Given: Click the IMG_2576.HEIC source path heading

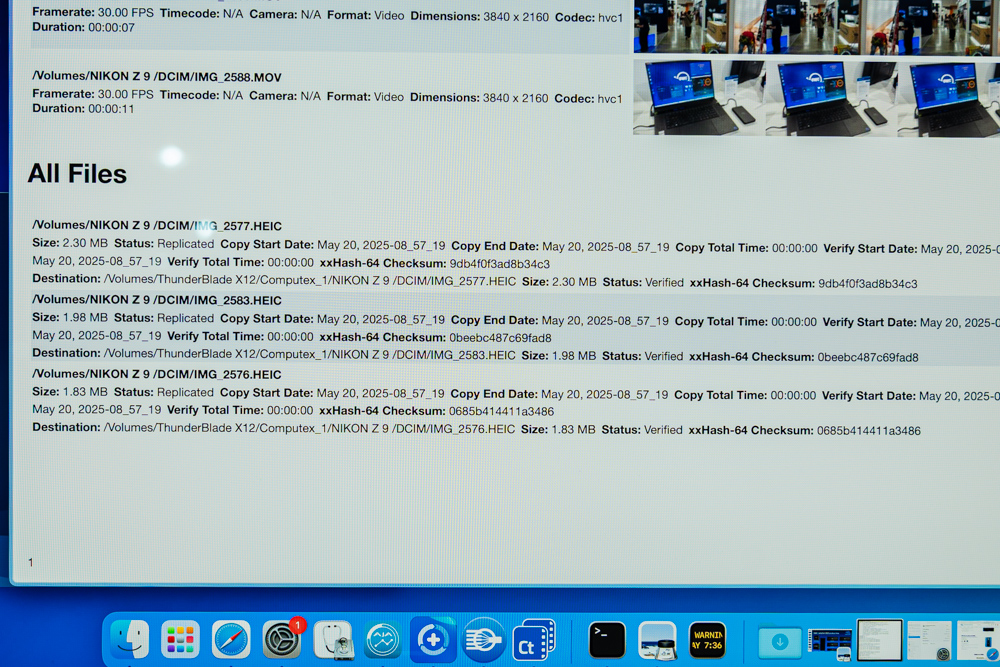Looking at the screenshot, I should coord(157,374).
